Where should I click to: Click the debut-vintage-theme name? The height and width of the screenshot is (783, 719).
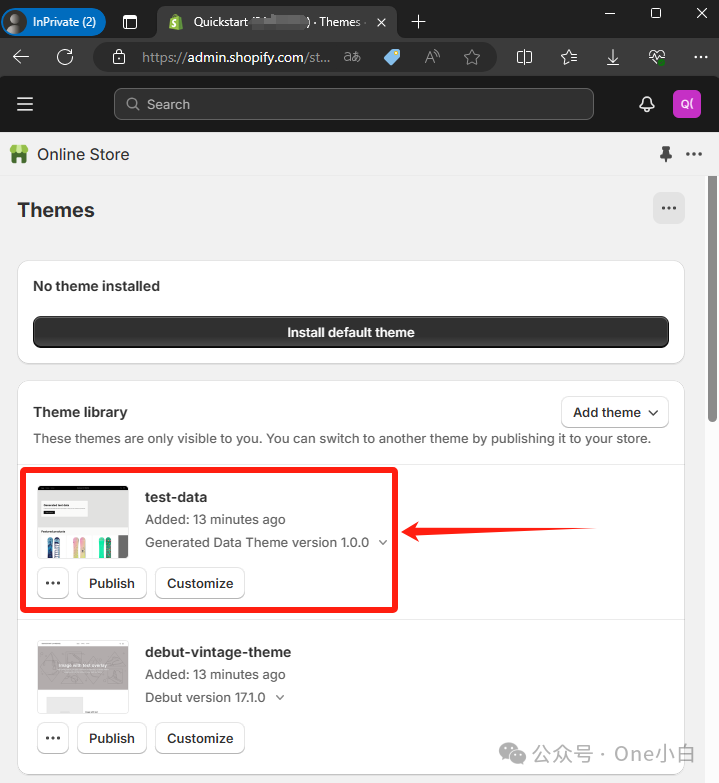tap(218, 652)
